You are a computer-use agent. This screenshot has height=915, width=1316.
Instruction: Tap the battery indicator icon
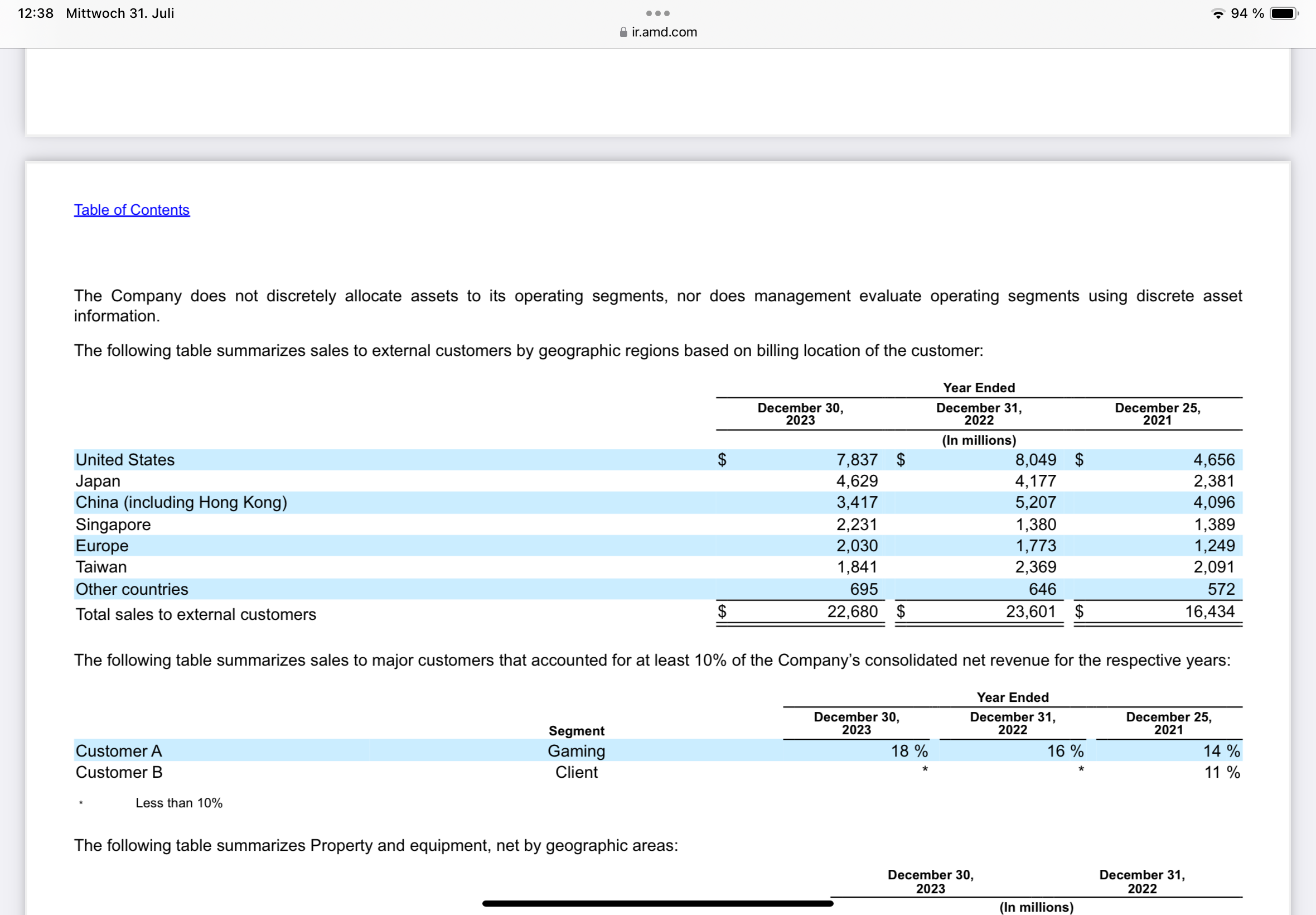[1284, 13]
